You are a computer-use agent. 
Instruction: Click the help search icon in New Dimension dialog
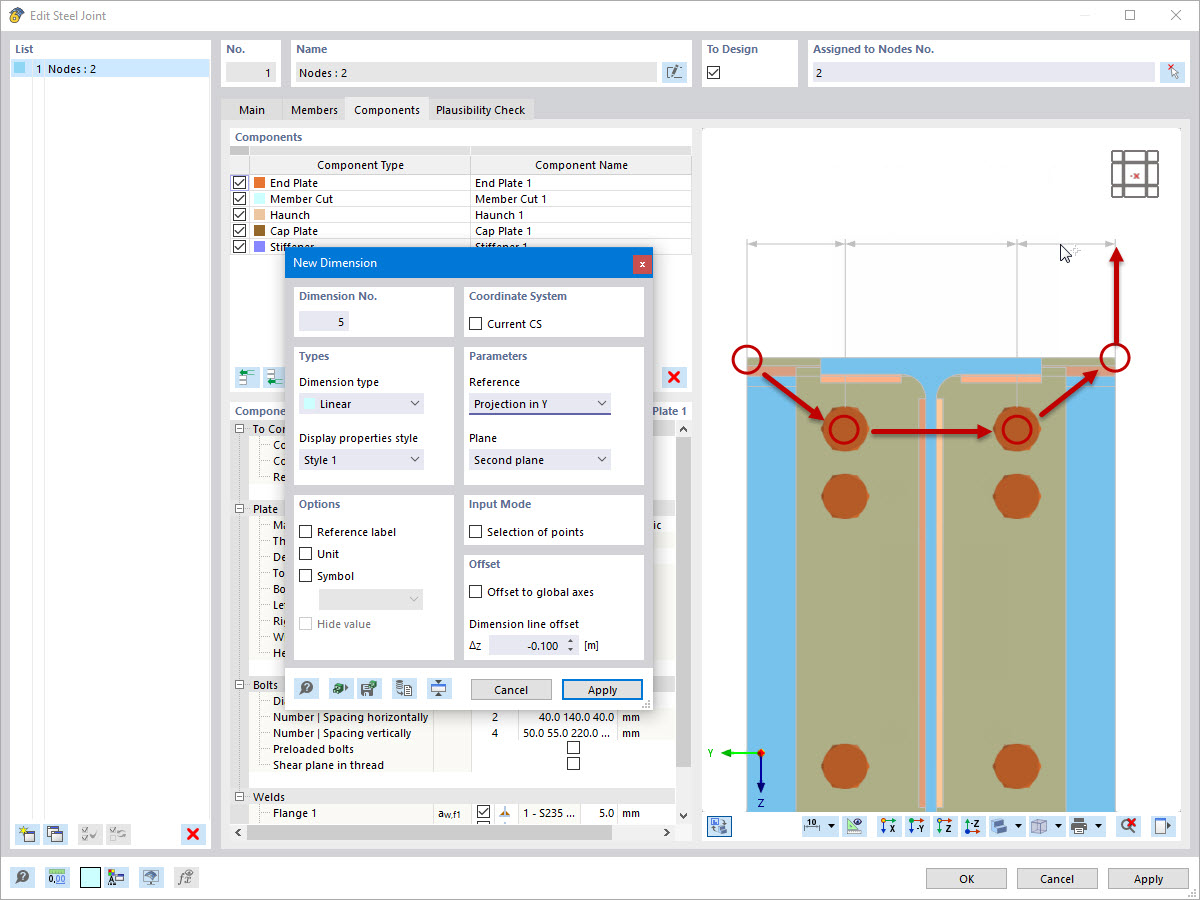click(x=306, y=688)
